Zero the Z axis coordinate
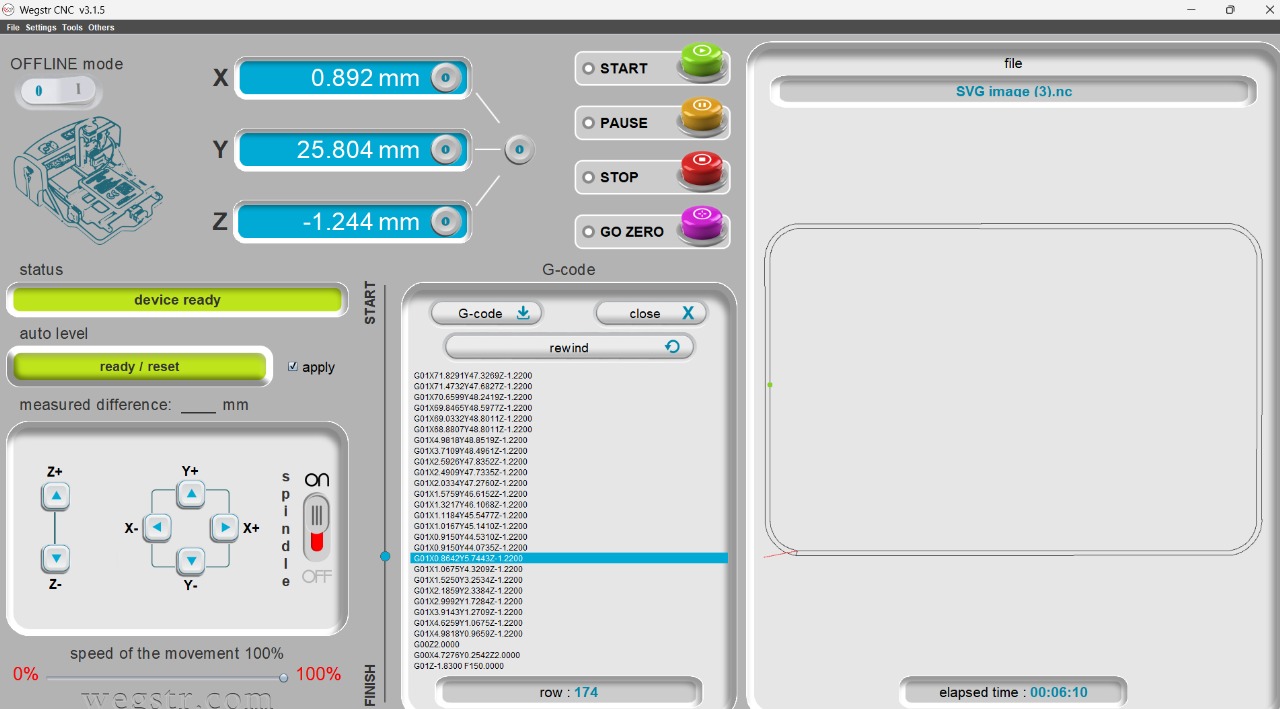1280x709 pixels. 446,222
